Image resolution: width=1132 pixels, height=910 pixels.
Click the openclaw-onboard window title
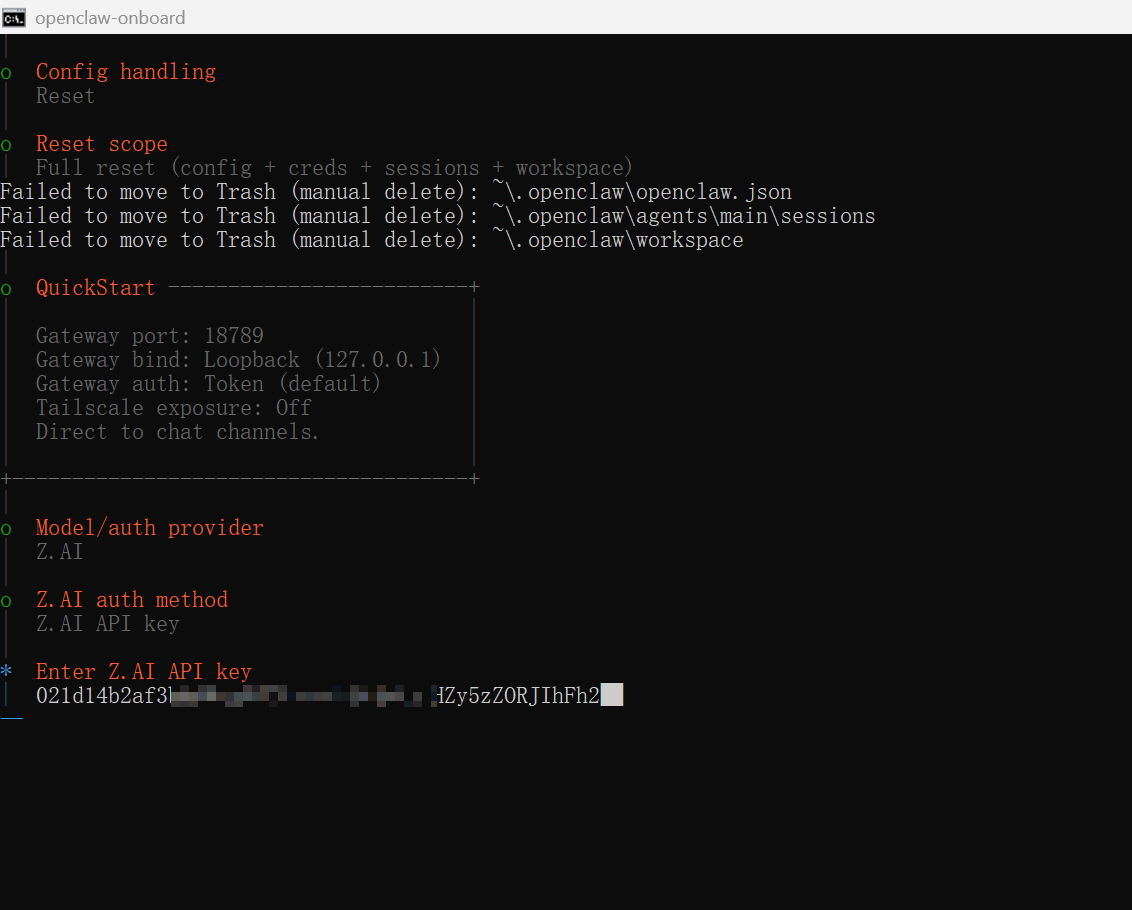coord(110,17)
